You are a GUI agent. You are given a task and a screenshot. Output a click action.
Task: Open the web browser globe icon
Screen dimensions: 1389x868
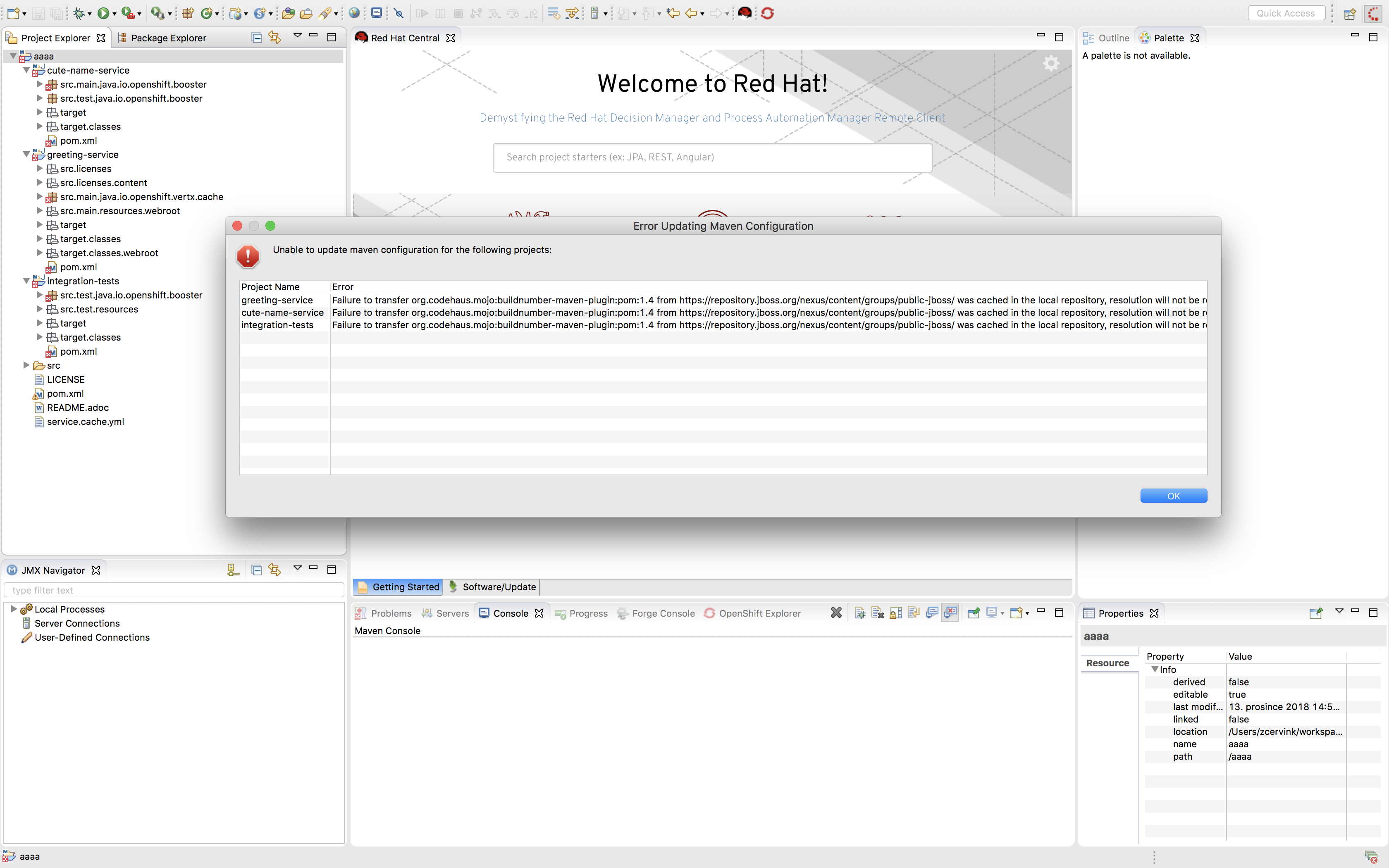pyautogui.click(x=354, y=13)
